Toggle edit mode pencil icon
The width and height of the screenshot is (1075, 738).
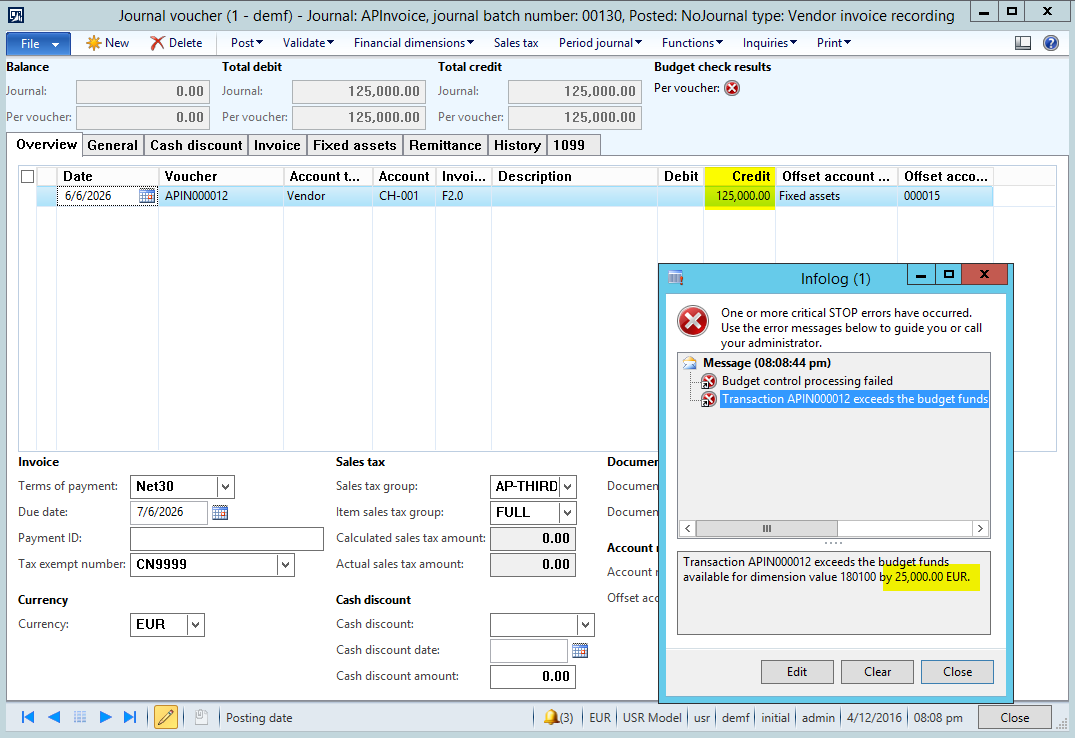[166, 717]
